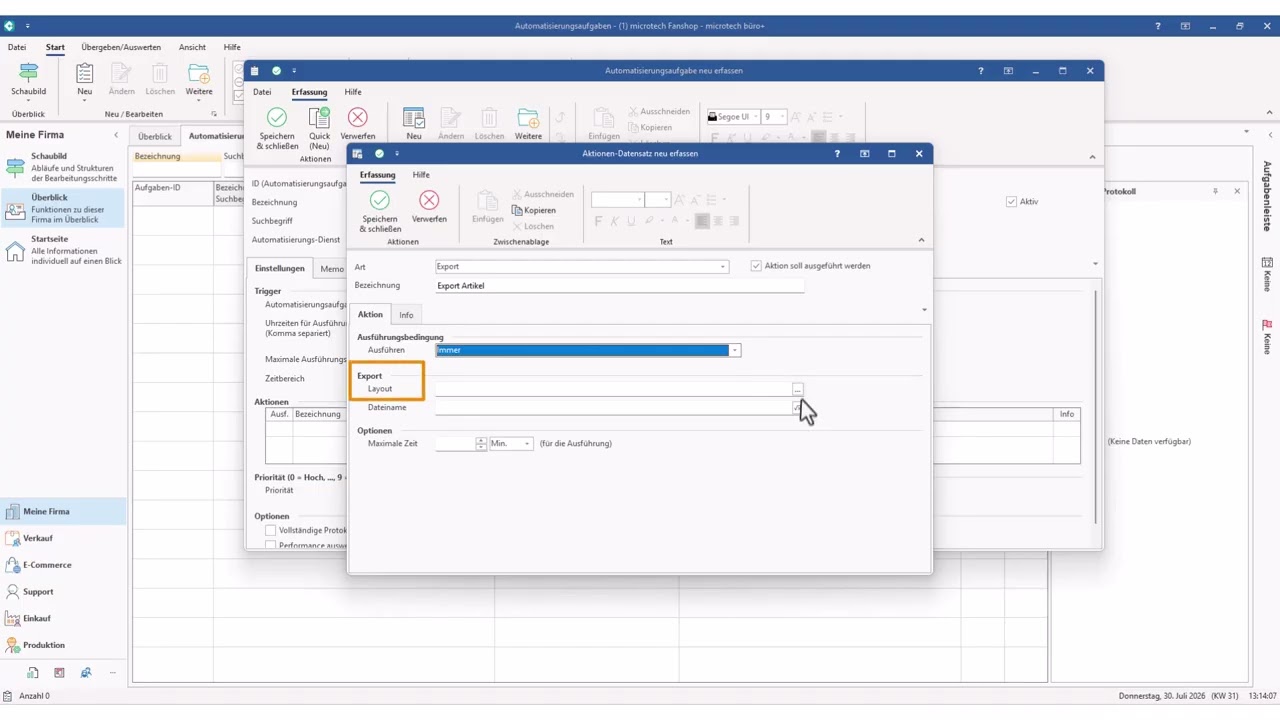Center text in Aktionen-Datensatz Text group
Viewport: 1280px width, 720px height.
(718, 221)
